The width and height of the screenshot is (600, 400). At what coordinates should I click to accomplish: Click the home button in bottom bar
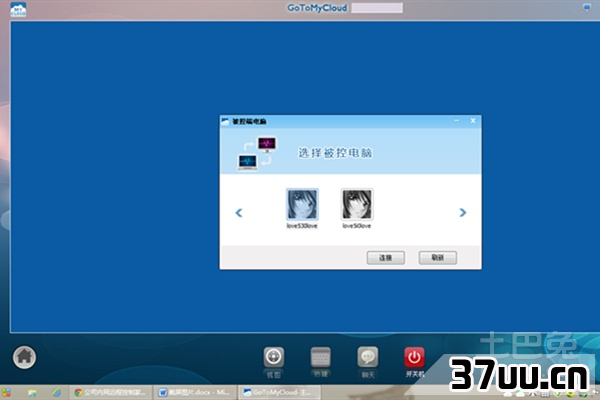point(24,357)
